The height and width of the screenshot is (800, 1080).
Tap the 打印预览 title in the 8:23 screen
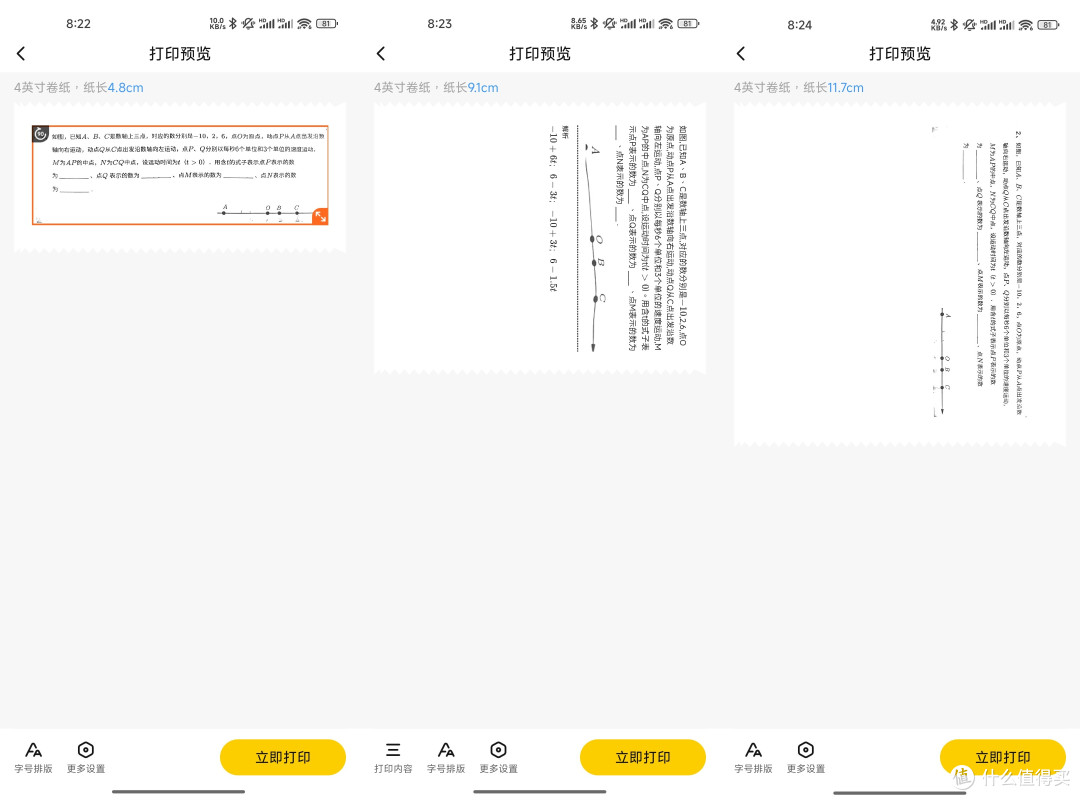click(x=540, y=54)
